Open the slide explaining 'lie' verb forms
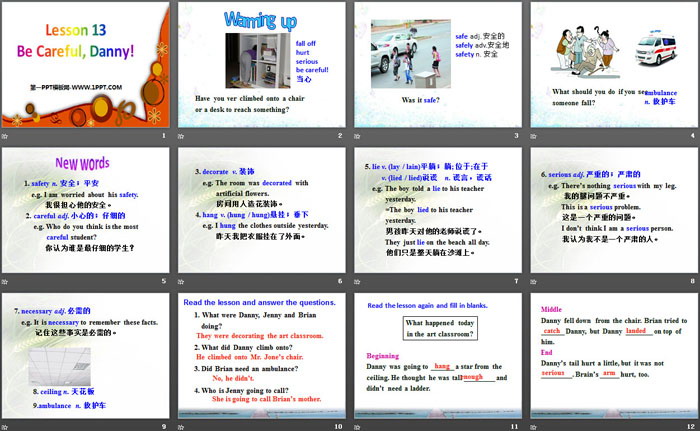This screenshot has width=700, height=431. pos(438,213)
